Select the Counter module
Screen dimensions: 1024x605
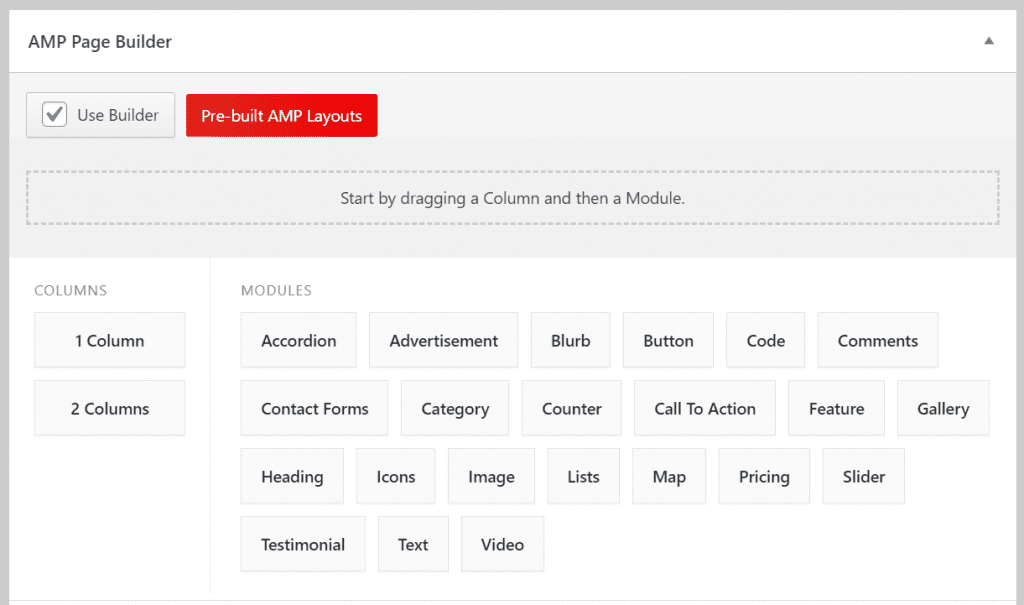pyautogui.click(x=571, y=408)
